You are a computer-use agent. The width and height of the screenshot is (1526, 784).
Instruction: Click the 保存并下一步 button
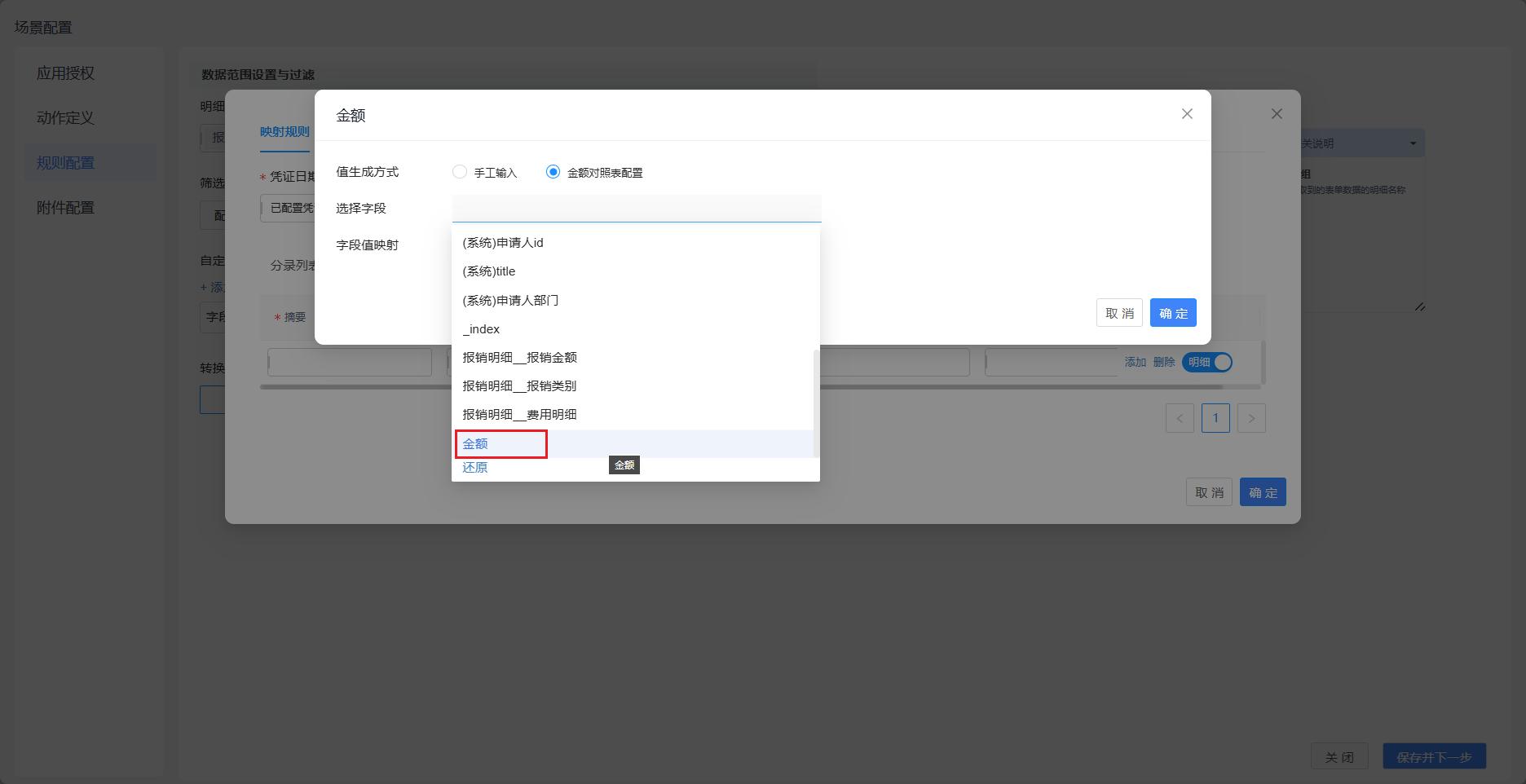coord(1434,757)
